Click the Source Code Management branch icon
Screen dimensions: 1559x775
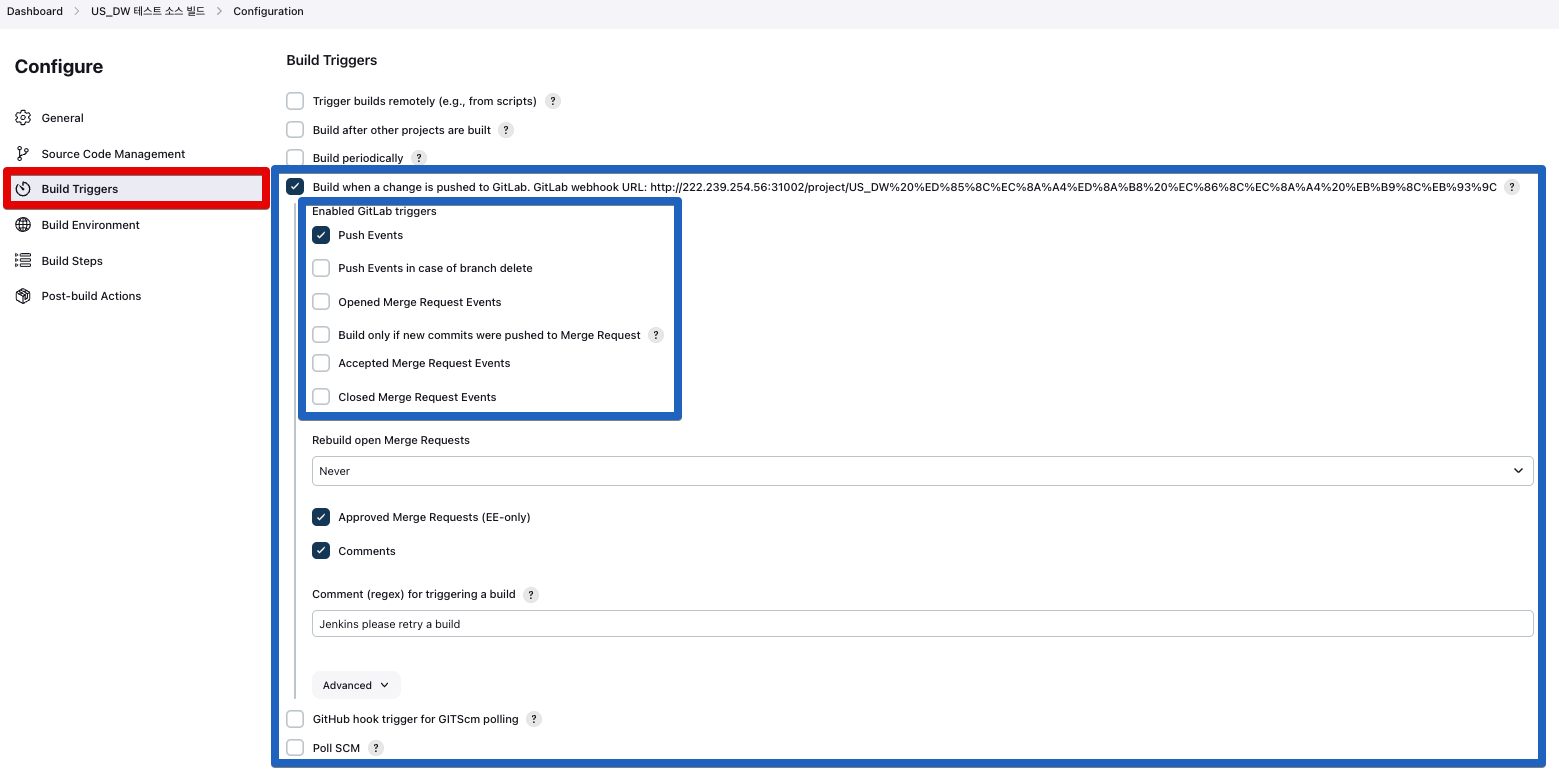(23, 153)
